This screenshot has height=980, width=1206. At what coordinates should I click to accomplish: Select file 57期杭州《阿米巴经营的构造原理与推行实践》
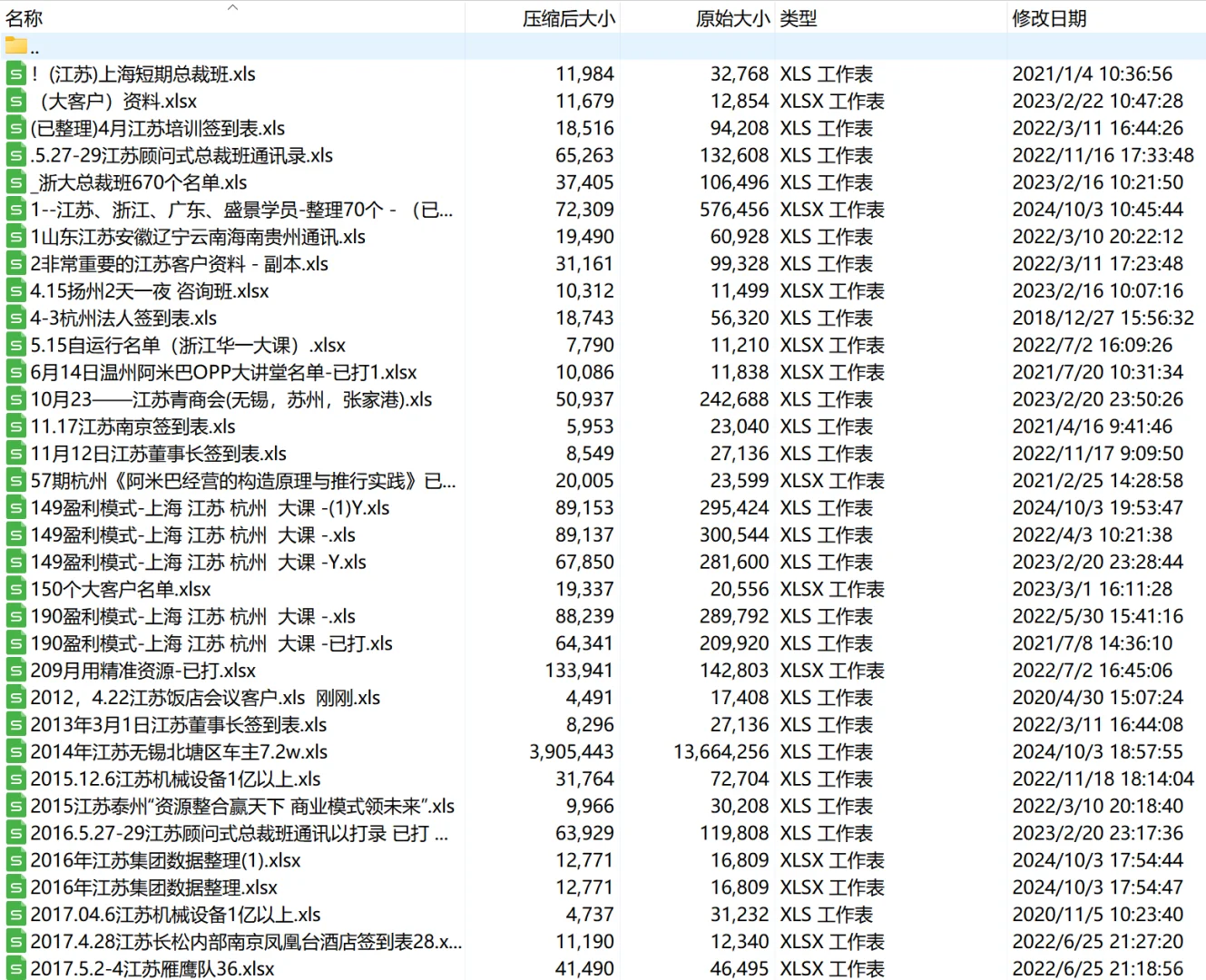pyautogui.click(x=243, y=481)
